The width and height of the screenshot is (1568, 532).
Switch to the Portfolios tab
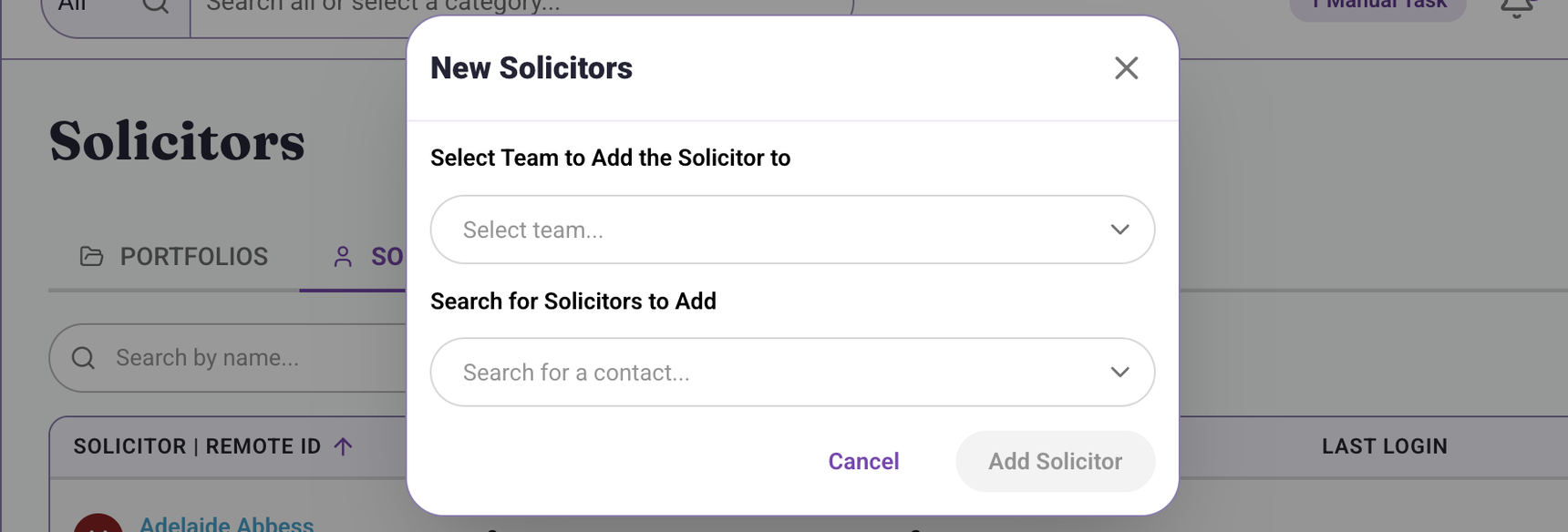pos(174,257)
